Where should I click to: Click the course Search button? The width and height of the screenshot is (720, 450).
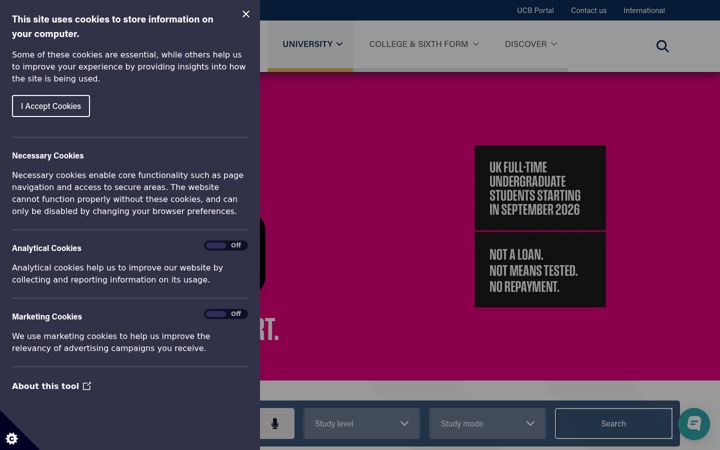click(613, 423)
